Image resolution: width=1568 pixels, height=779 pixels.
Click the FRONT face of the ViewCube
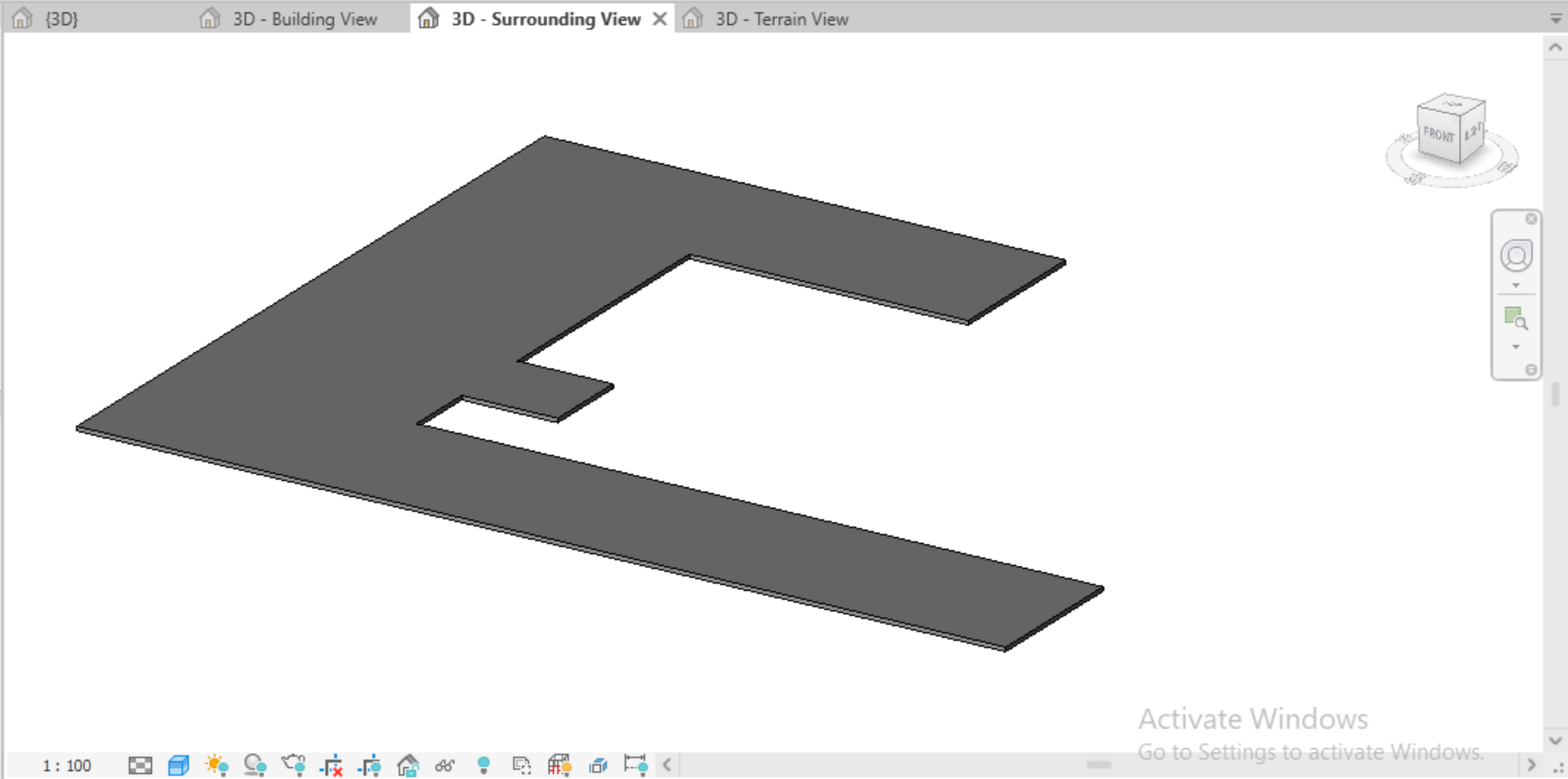[1438, 134]
